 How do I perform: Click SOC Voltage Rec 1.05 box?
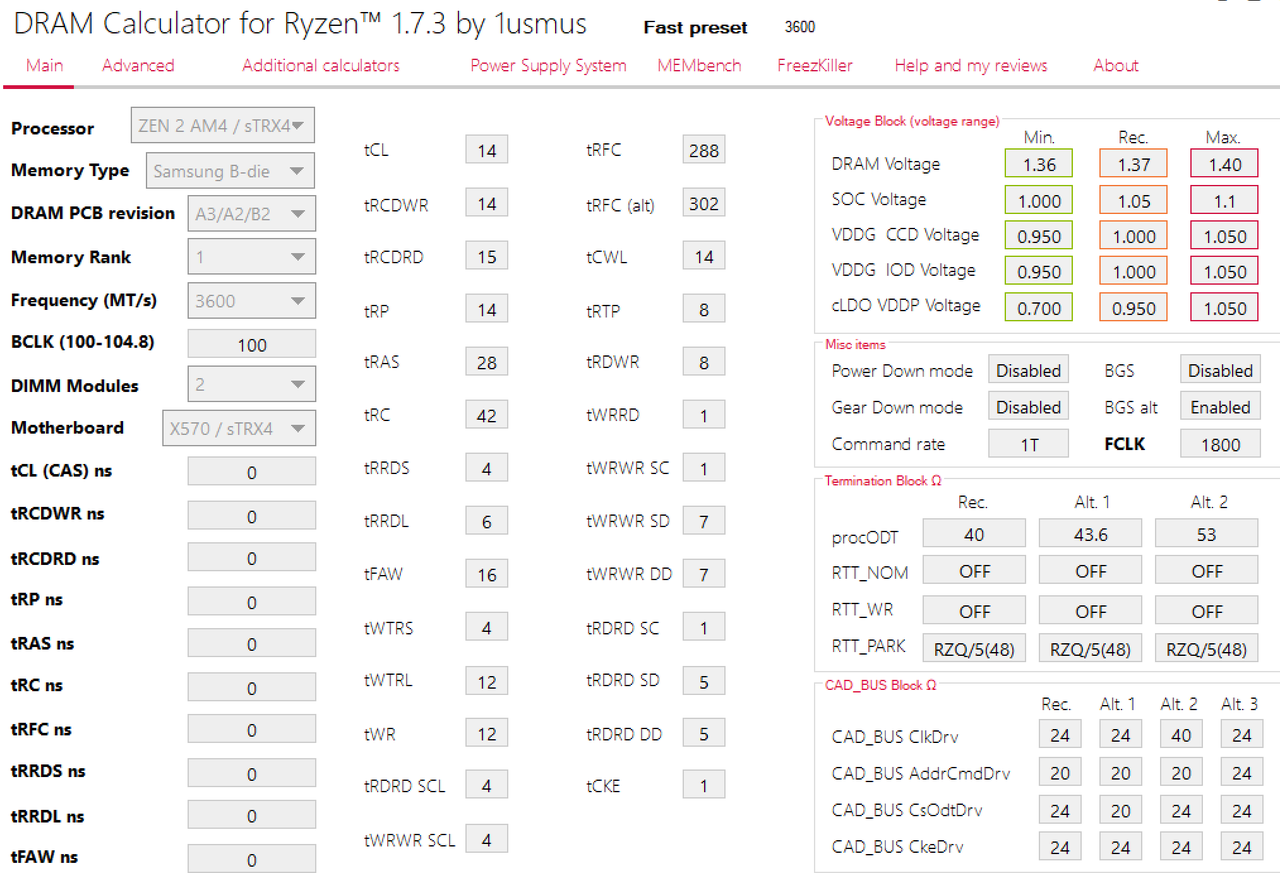[1134, 200]
